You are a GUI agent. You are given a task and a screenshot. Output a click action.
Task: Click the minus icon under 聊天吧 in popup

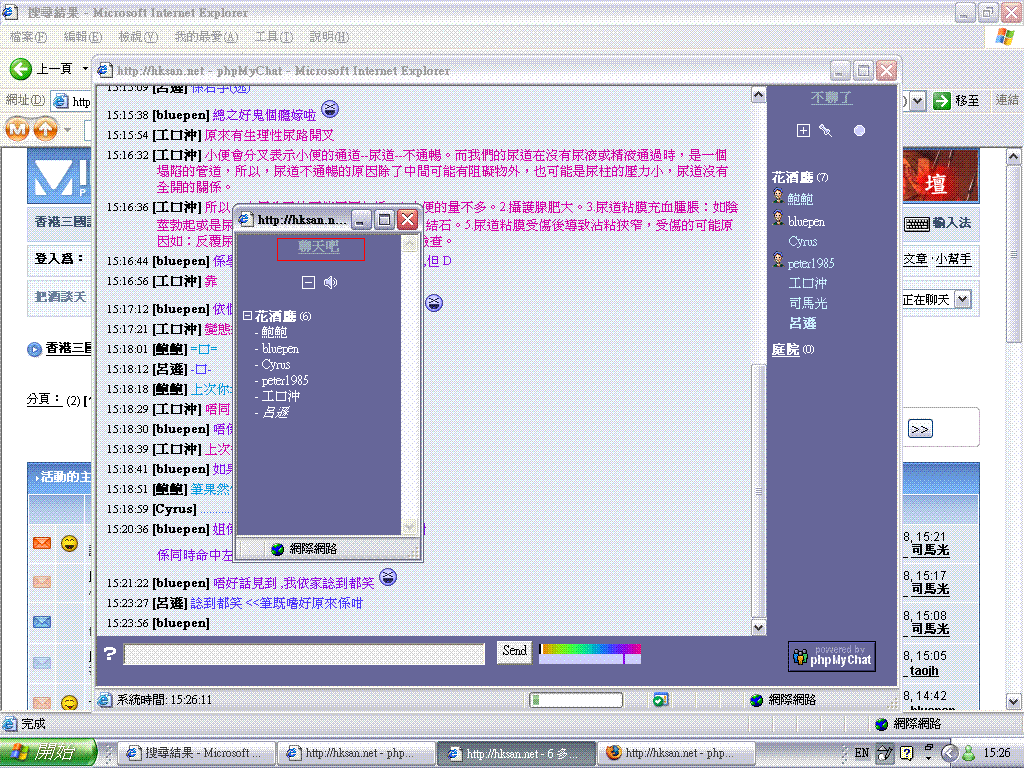click(308, 282)
